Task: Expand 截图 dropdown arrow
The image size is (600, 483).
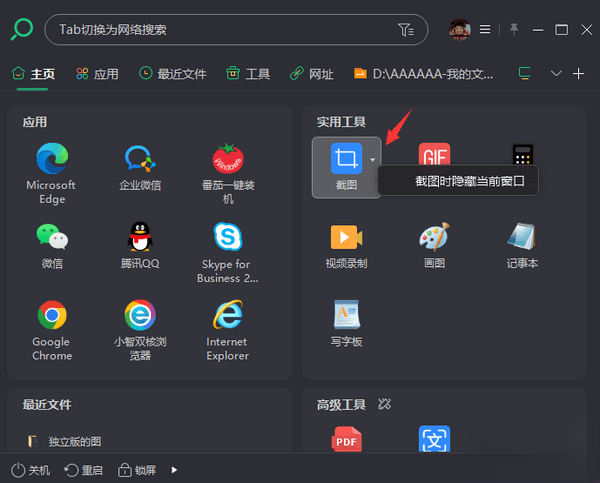Action: (x=372, y=160)
